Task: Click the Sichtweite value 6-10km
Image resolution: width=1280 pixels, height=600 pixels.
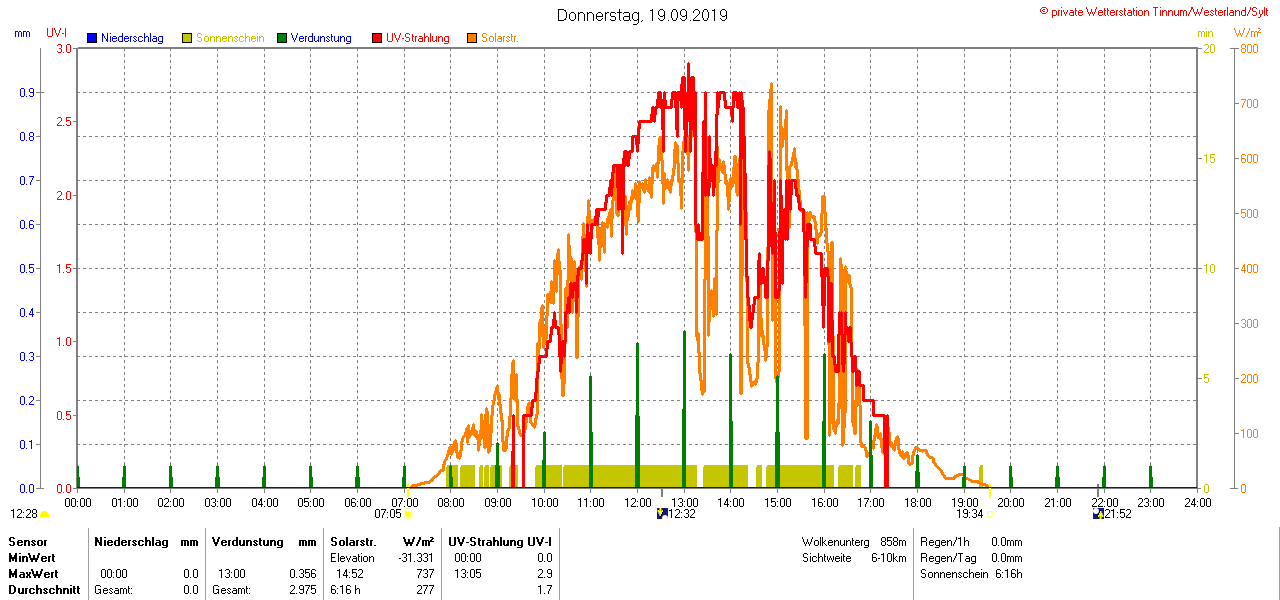Action: pos(889,557)
